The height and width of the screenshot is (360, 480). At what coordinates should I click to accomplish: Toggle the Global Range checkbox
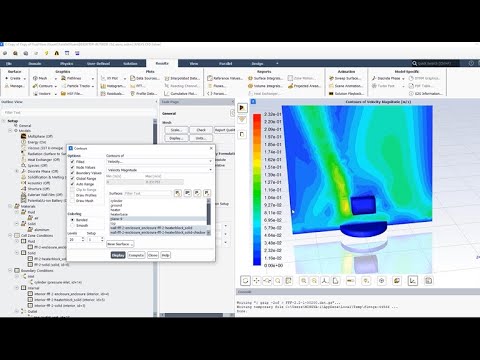pos(72,179)
